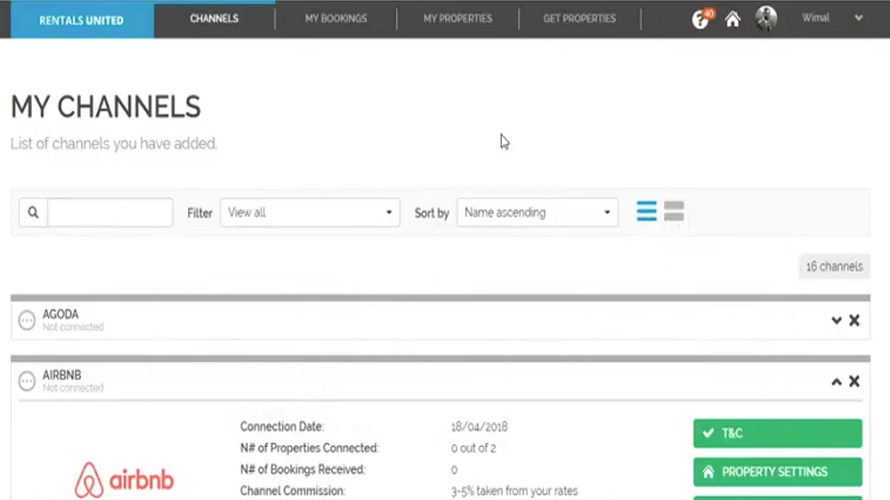Click the 3-5% commission text
The image size is (890, 500).
[x=514, y=491]
